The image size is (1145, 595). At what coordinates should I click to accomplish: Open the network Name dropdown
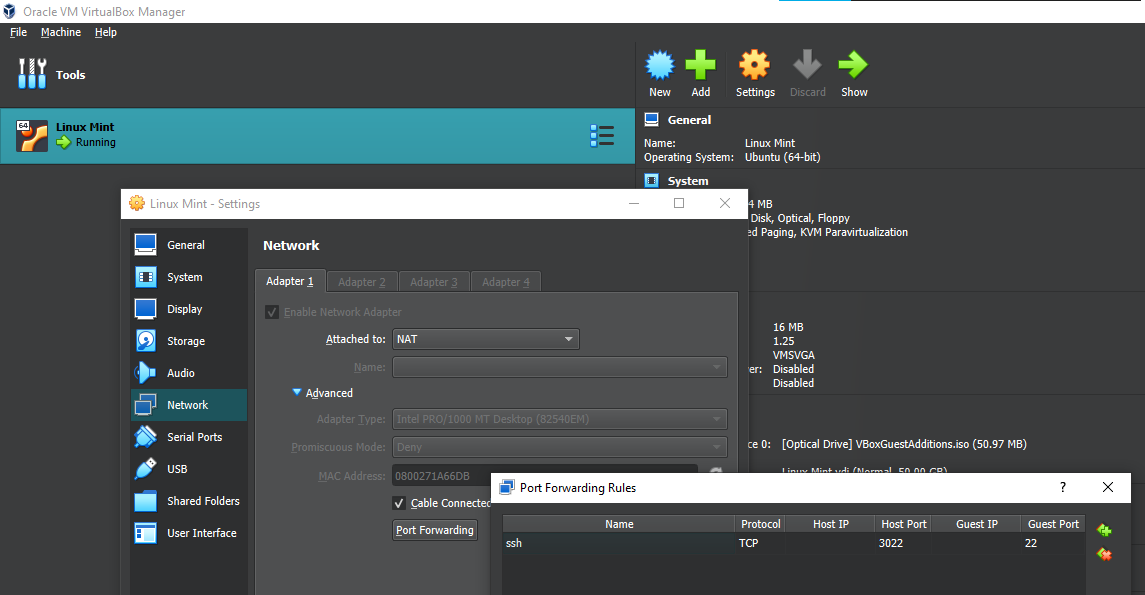click(559, 367)
